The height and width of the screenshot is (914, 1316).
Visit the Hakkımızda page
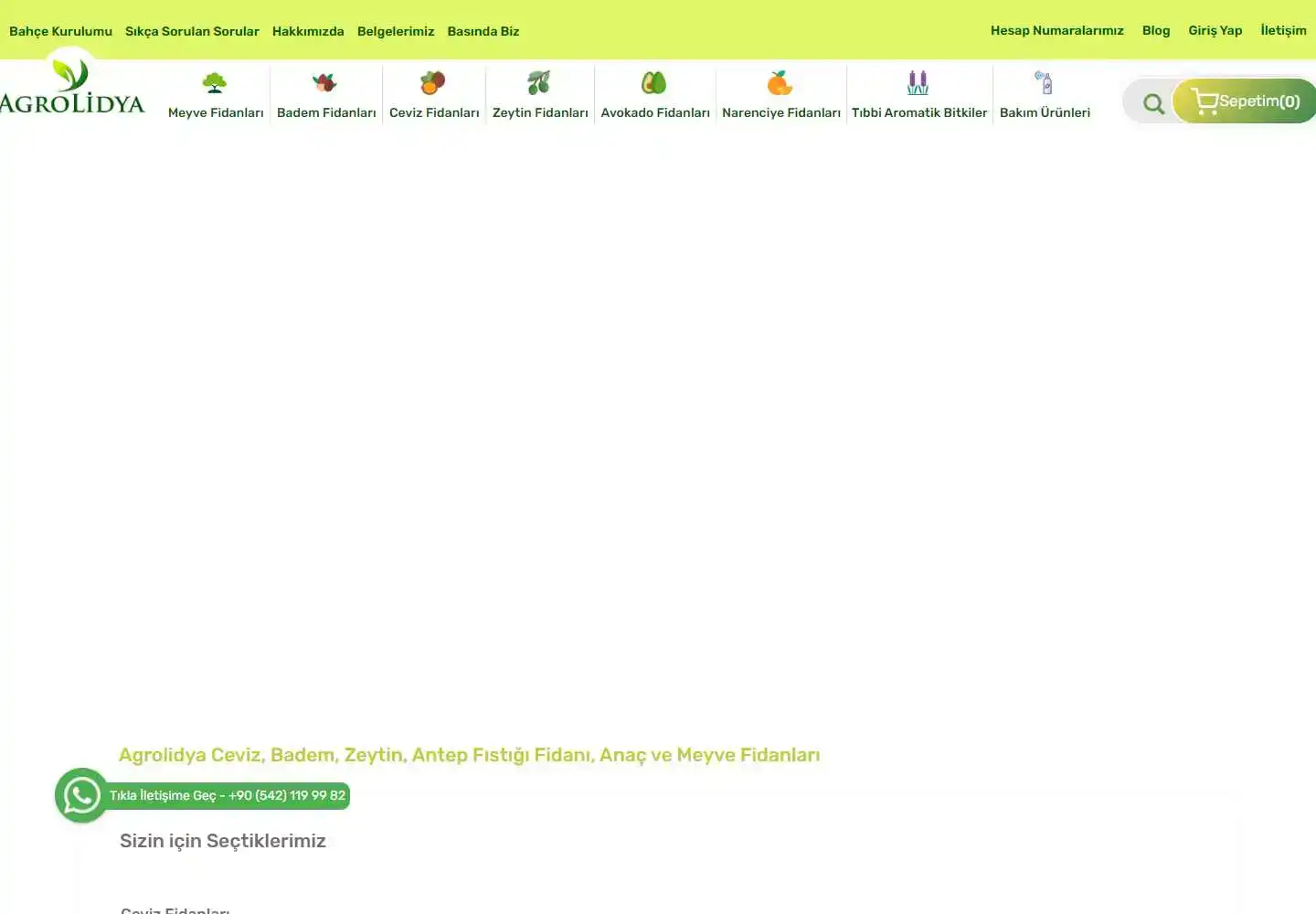(308, 31)
